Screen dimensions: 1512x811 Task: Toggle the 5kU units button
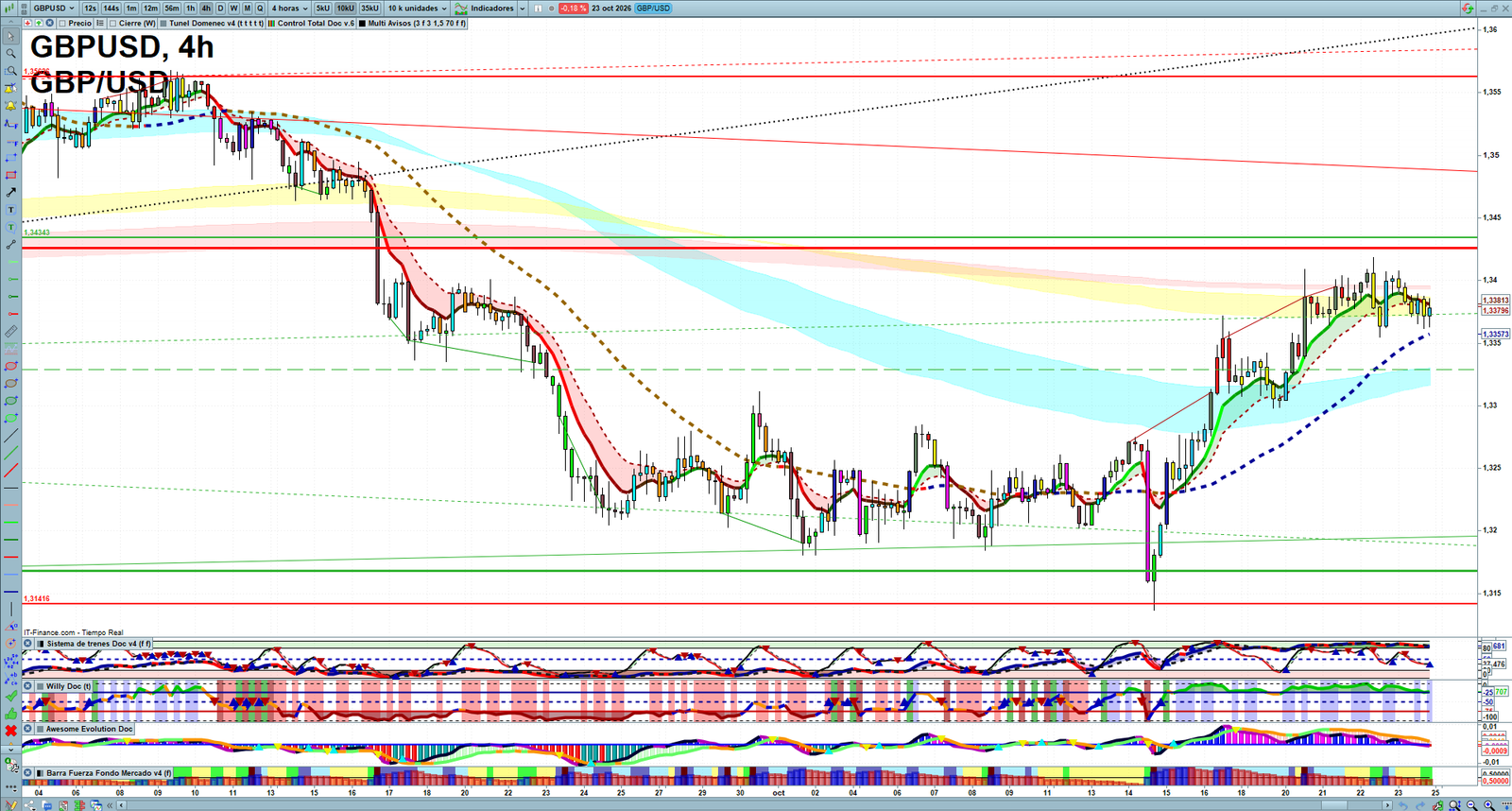323,9
